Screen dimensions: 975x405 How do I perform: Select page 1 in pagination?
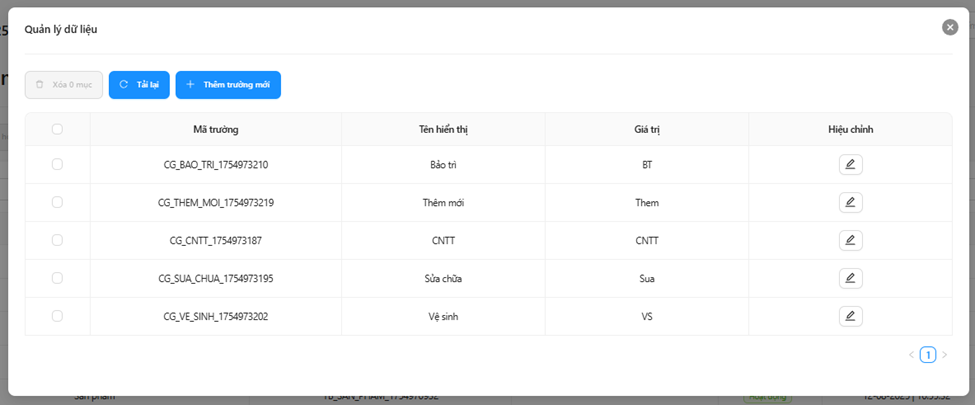click(x=928, y=355)
